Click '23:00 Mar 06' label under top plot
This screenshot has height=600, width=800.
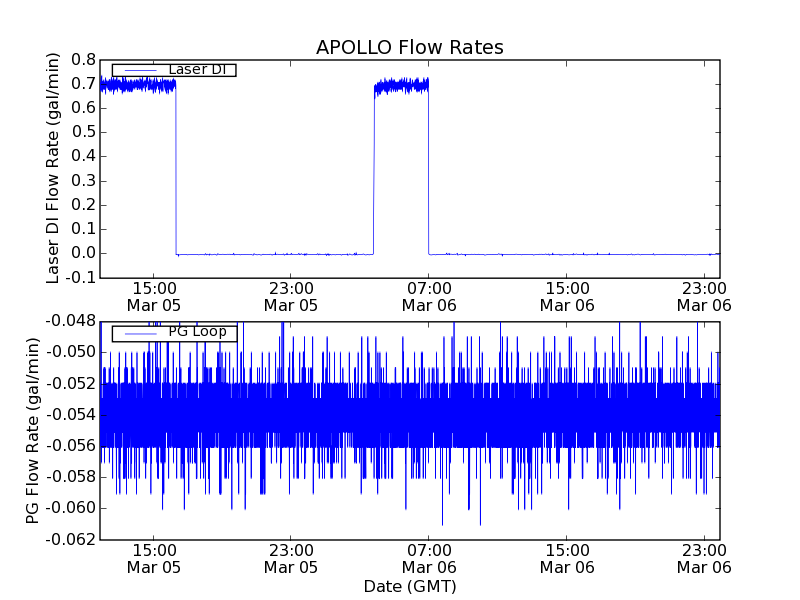(705, 297)
